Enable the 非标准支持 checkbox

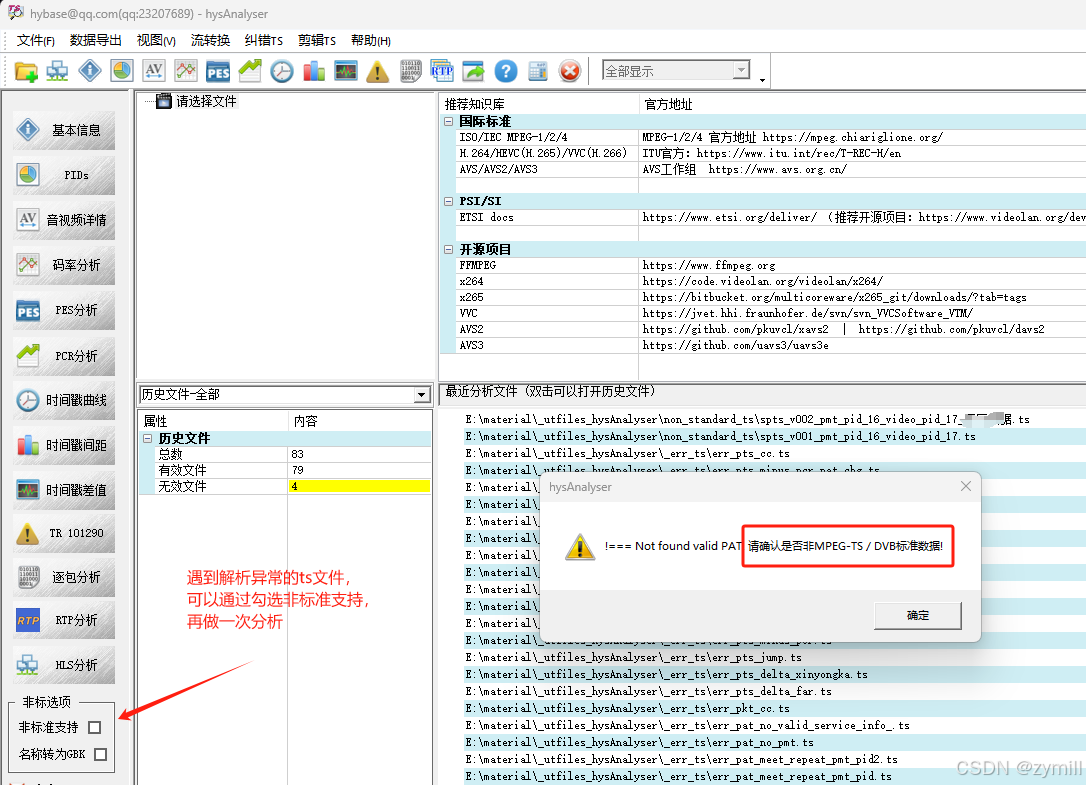(x=95, y=727)
